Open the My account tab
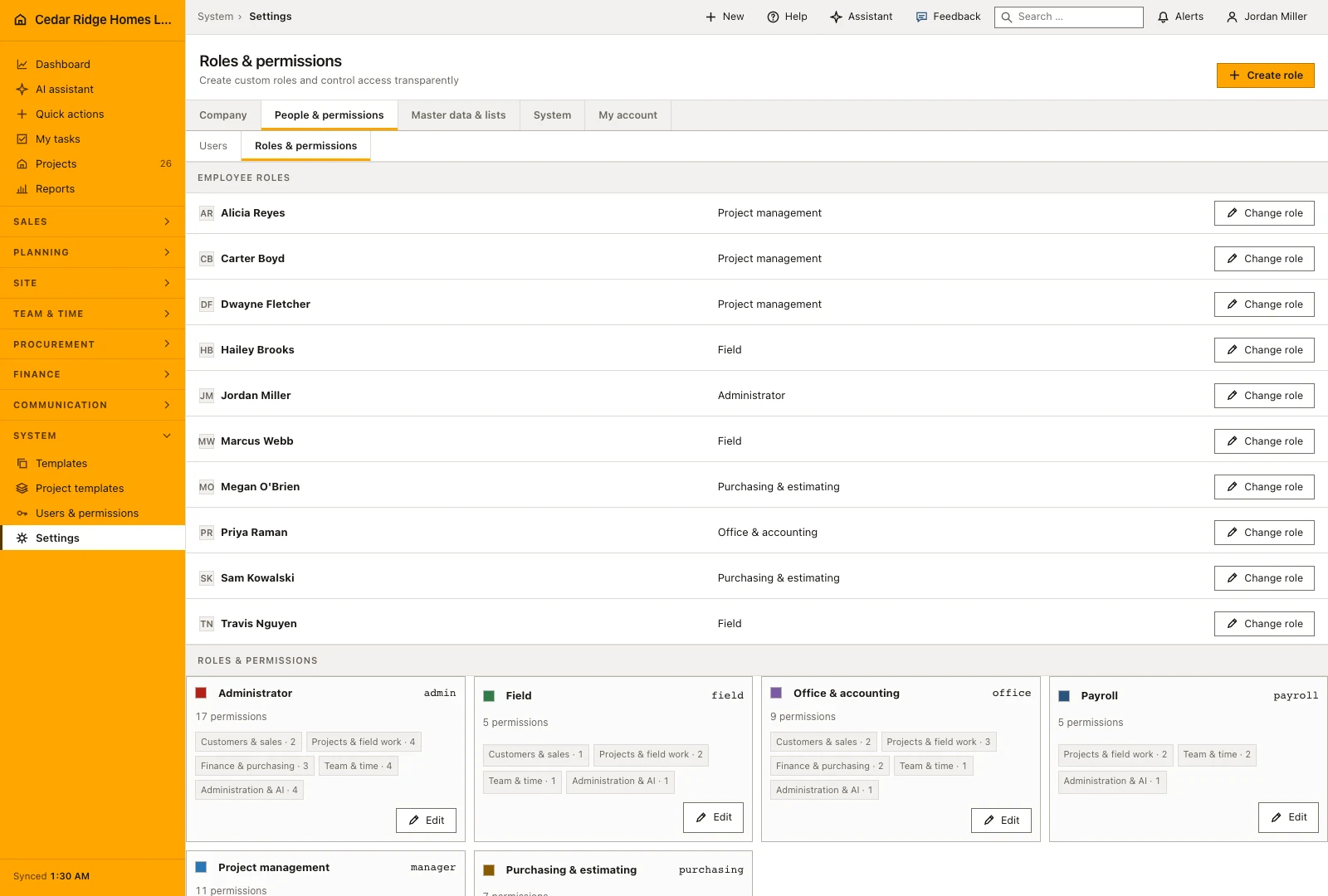This screenshot has width=1328, height=896. tap(627, 115)
